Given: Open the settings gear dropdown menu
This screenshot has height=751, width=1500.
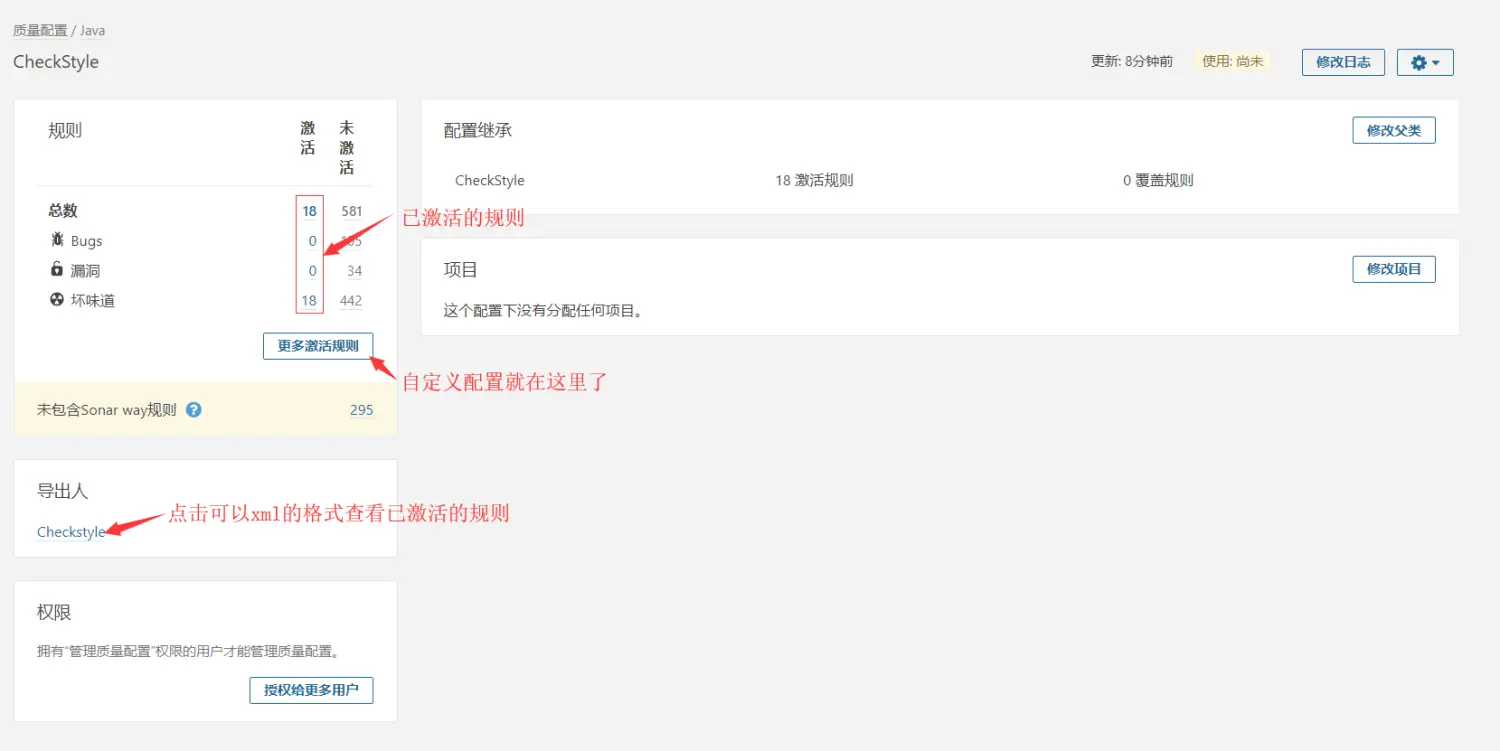Looking at the screenshot, I should pyautogui.click(x=1424, y=62).
